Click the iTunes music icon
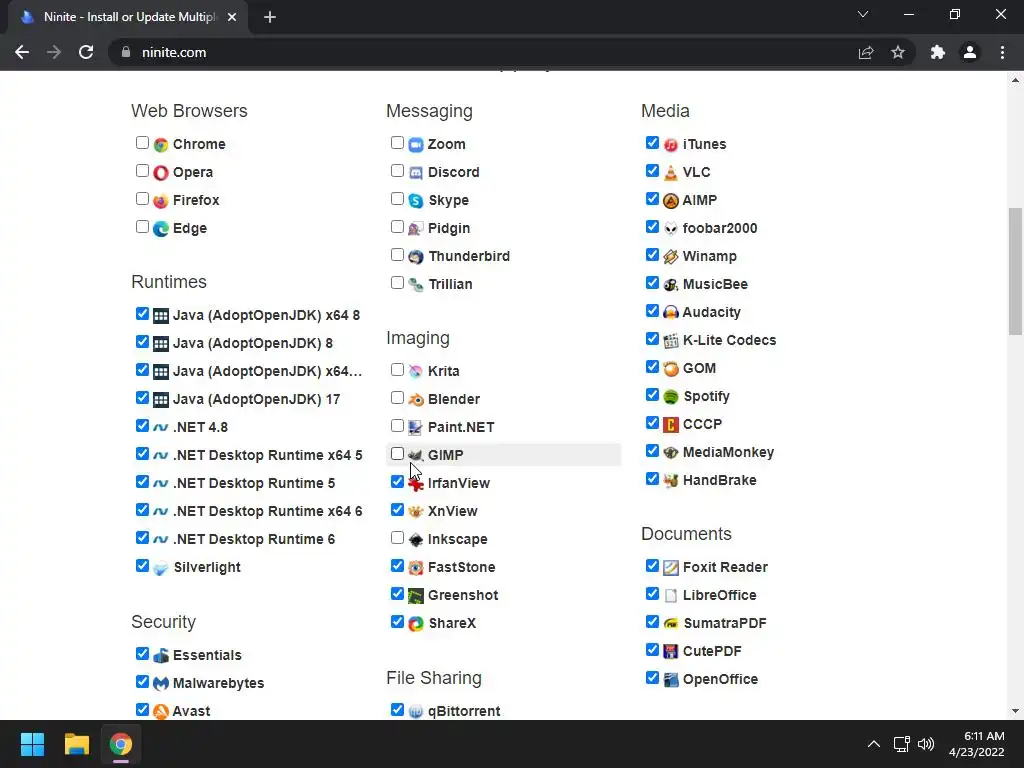The image size is (1024, 768). click(671, 144)
